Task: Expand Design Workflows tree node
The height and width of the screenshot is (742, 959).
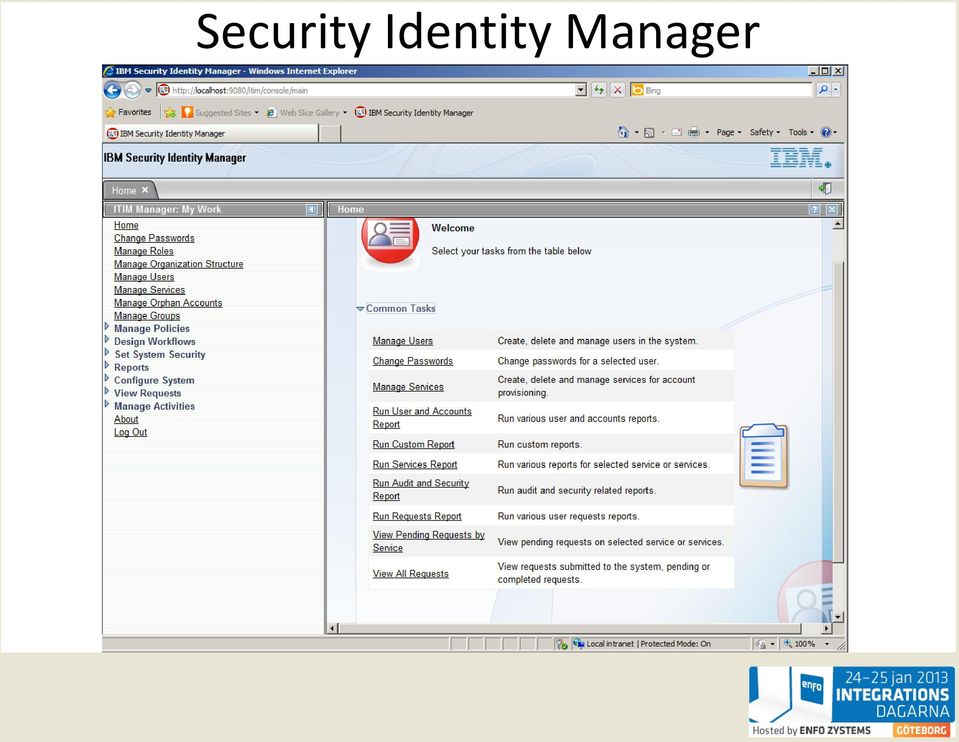Action: click(107, 339)
